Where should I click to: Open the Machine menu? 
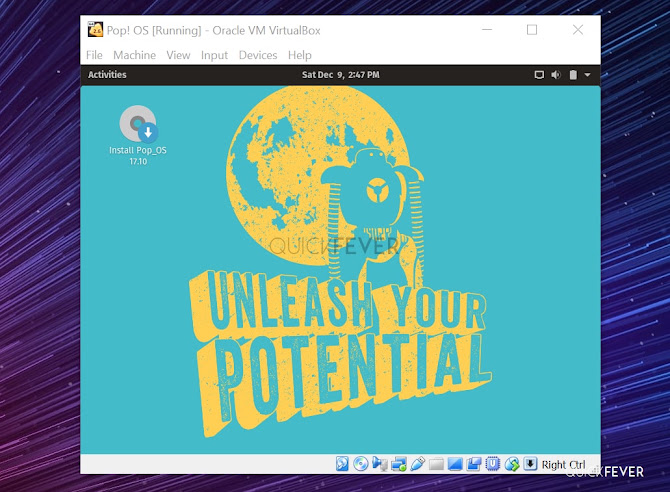pos(134,55)
